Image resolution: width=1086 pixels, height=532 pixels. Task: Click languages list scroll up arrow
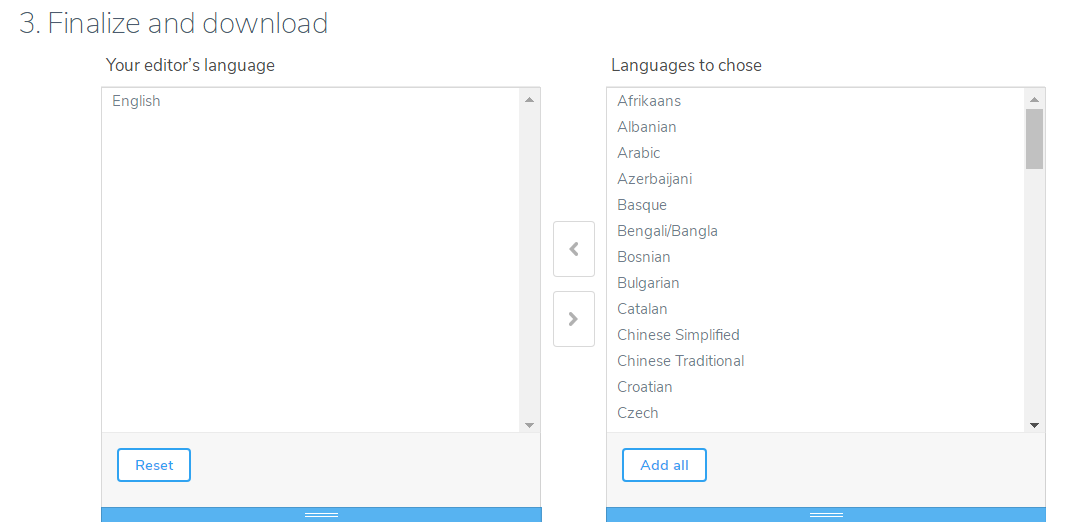(1034, 100)
